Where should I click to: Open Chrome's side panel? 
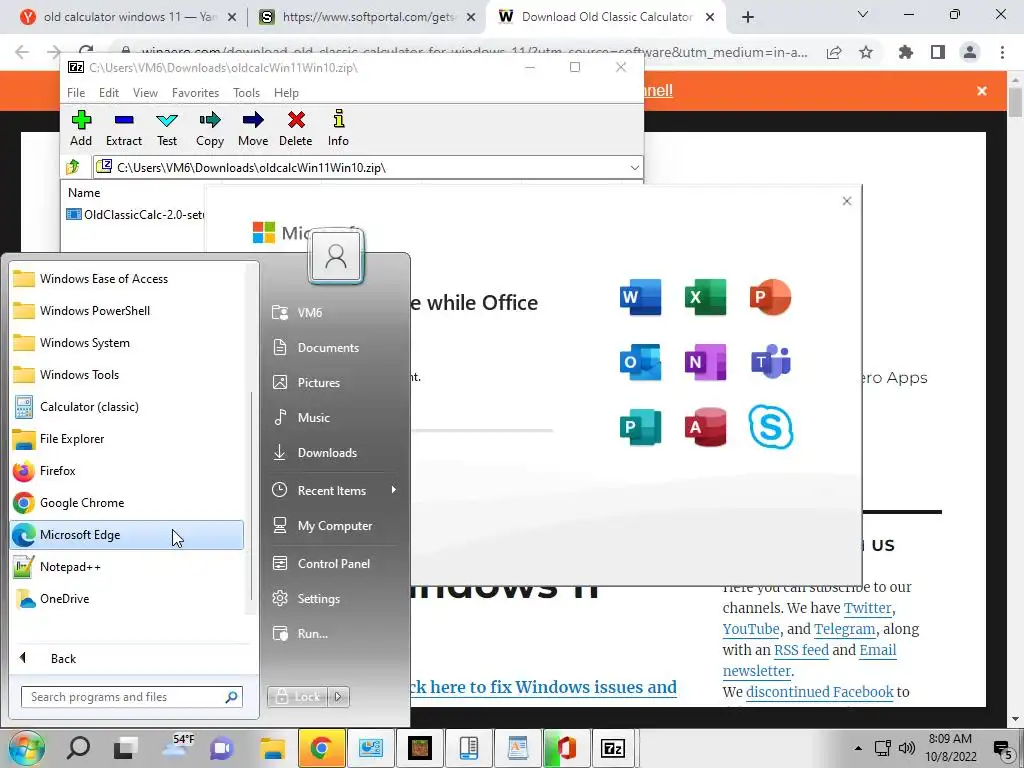point(938,52)
